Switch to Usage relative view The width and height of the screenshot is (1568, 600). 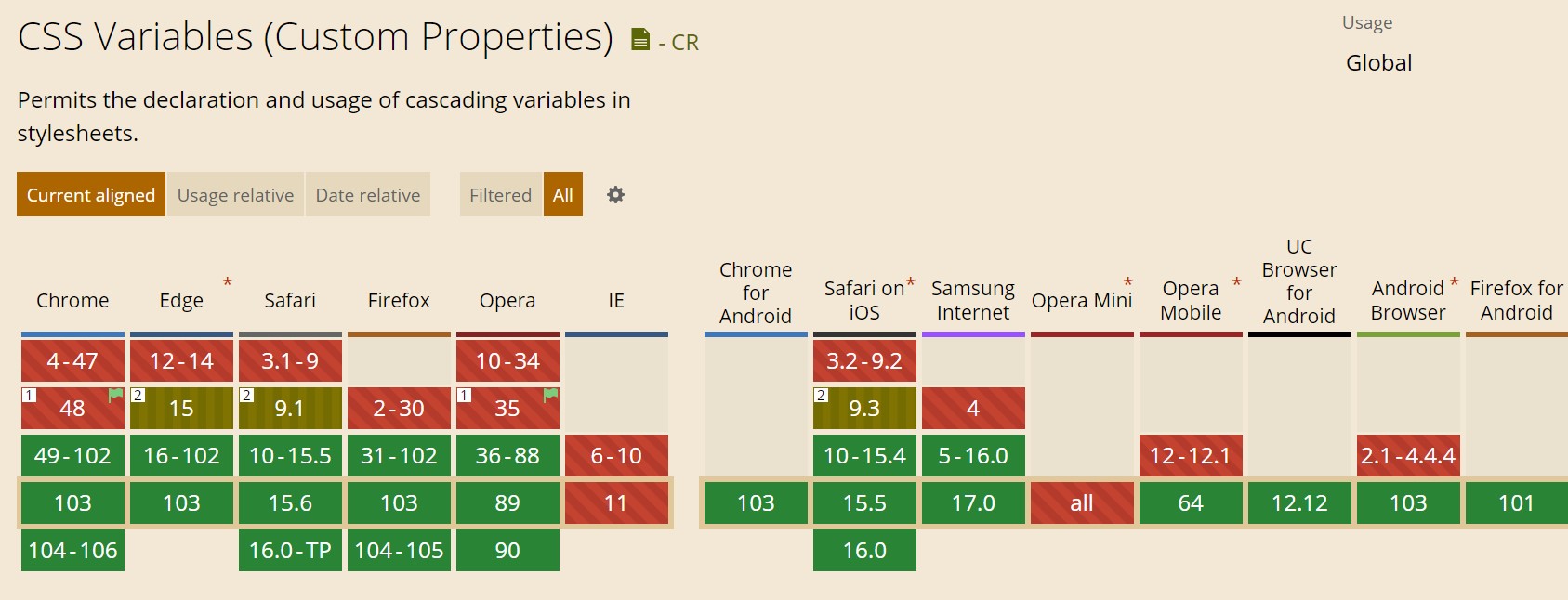click(x=235, y=195)
